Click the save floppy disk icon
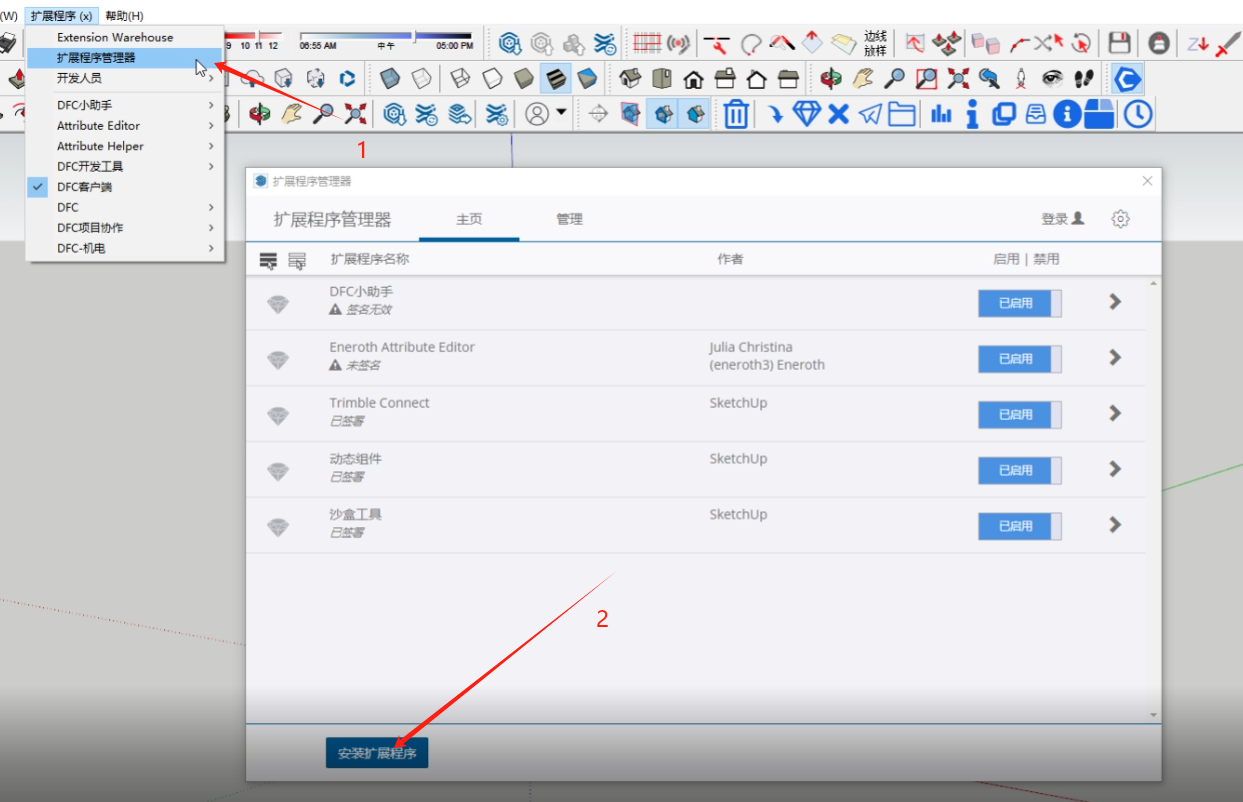This screenshot has width=1243, height=802. [1119, 43]
